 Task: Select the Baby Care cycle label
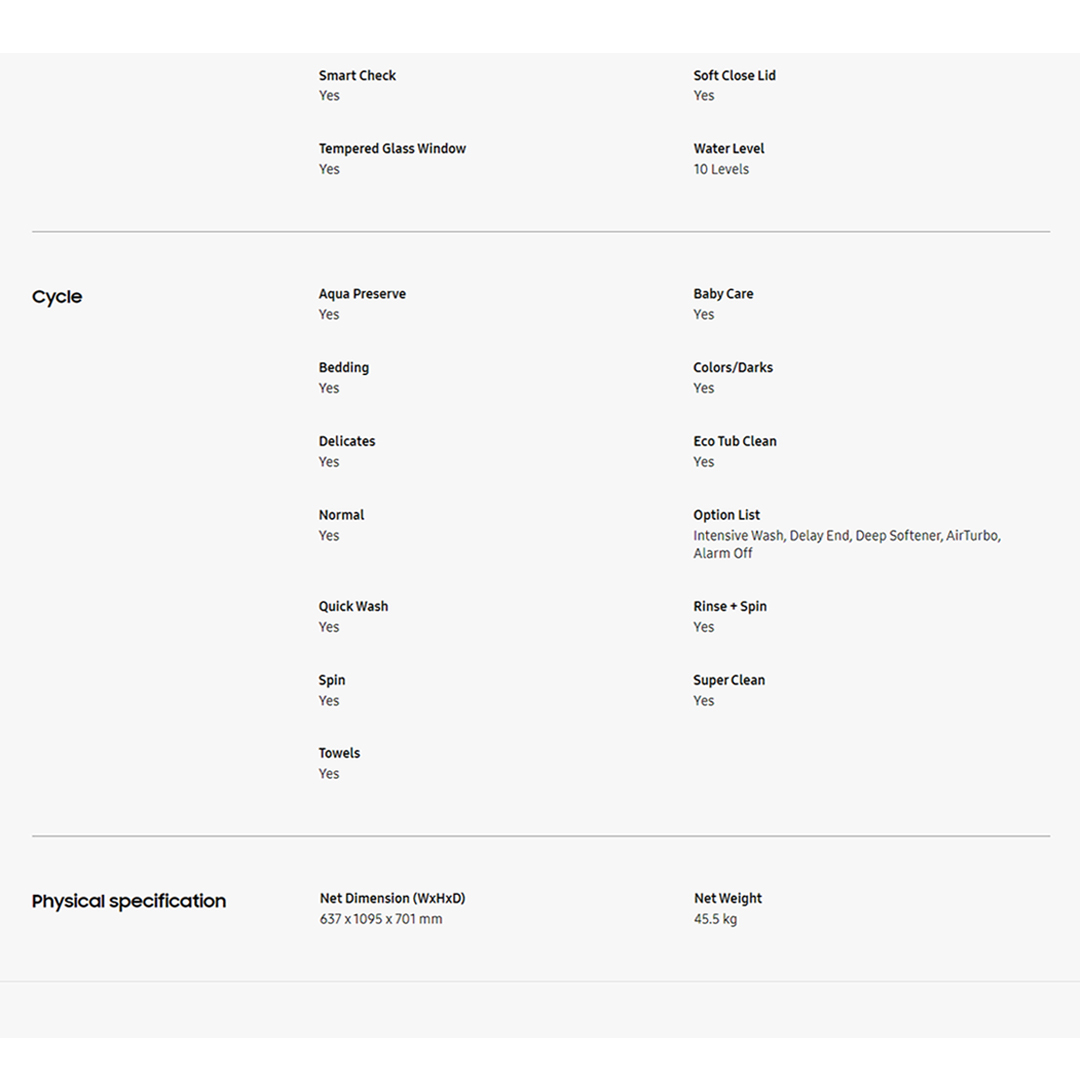tap(723, 294)
